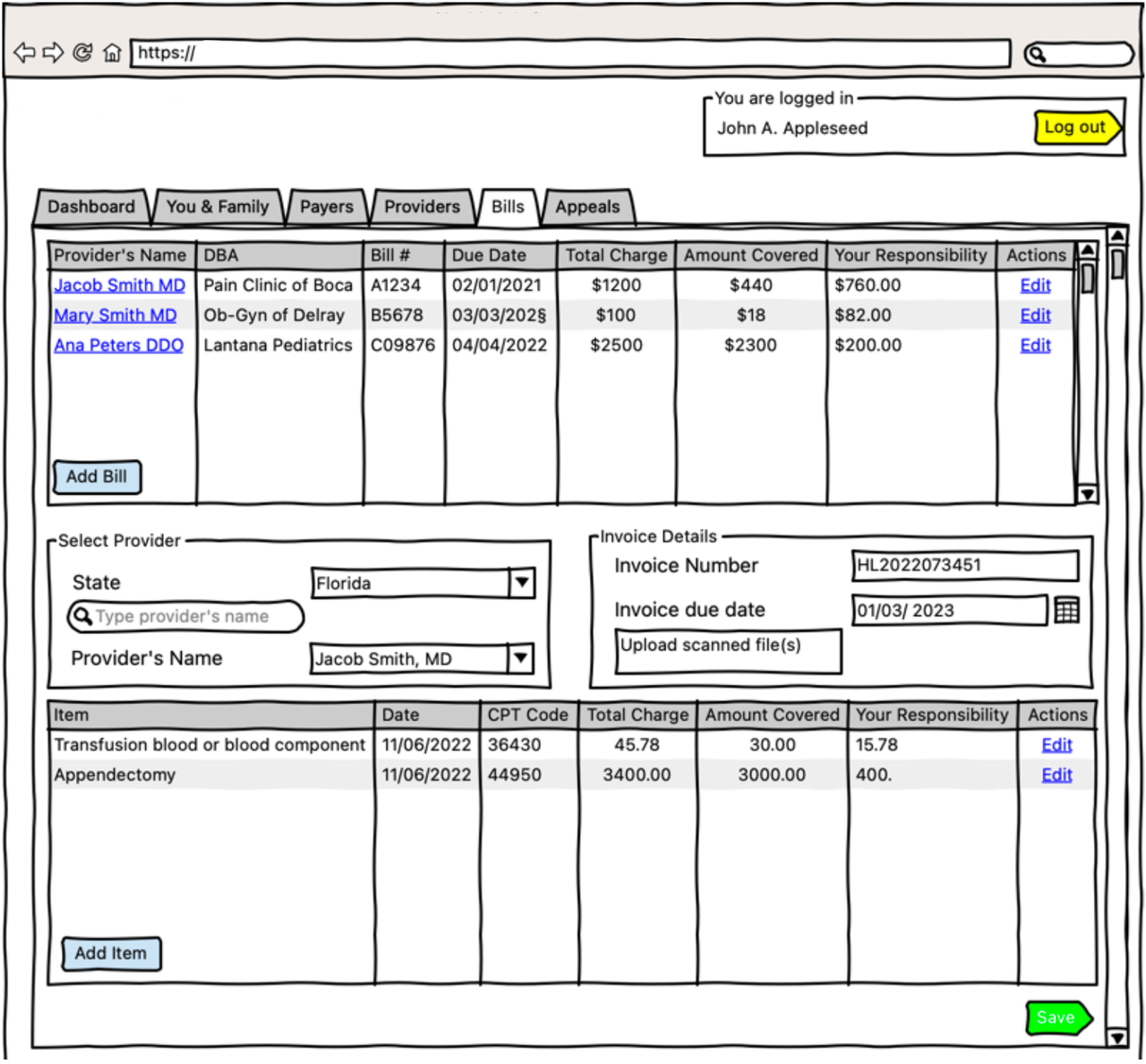Save the invoice with the Save button

click(1056, 1017)
